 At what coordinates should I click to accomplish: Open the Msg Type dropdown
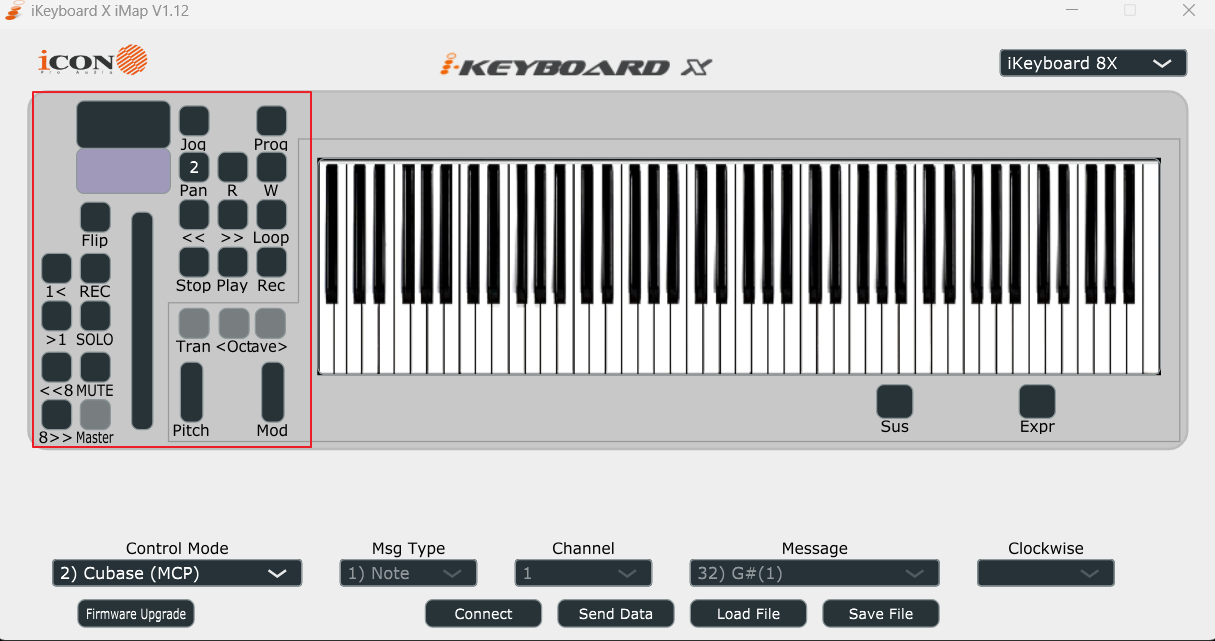coord(408,573)
